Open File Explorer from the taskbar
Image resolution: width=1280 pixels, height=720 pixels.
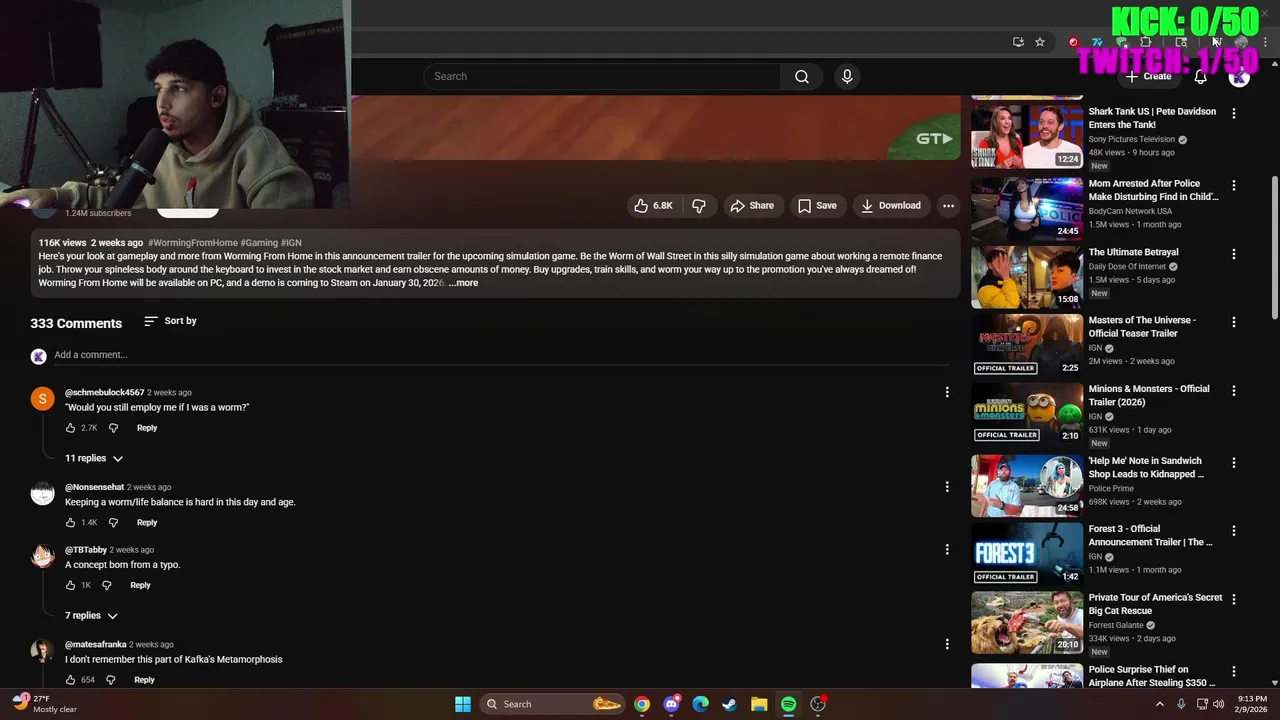[x=759, y=704]
